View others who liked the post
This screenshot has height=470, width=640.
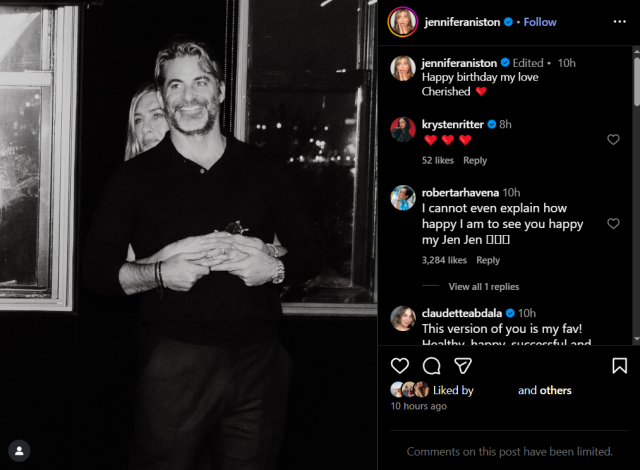coord(556,390)
